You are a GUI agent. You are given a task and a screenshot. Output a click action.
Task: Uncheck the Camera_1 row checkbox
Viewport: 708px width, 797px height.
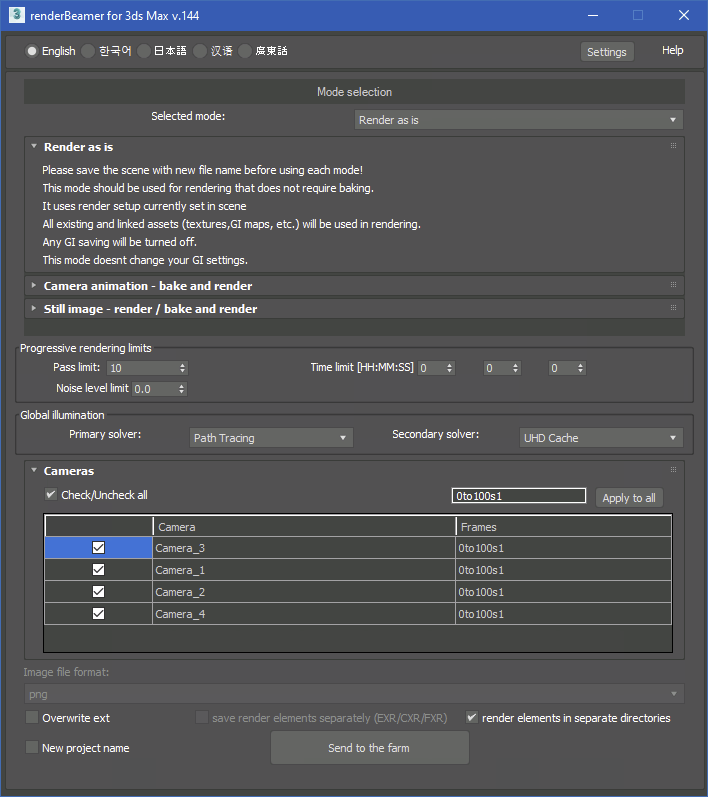(98, 570)
